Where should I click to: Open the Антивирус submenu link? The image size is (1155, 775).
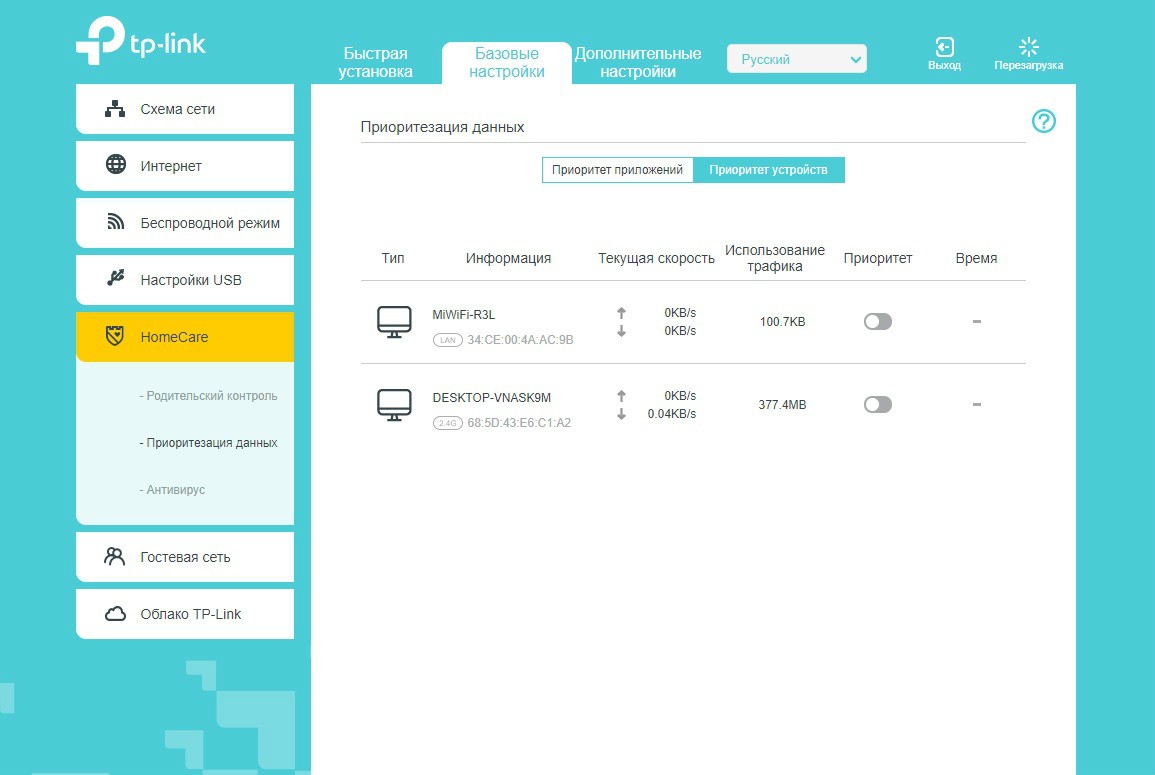(x=175, y=490)
